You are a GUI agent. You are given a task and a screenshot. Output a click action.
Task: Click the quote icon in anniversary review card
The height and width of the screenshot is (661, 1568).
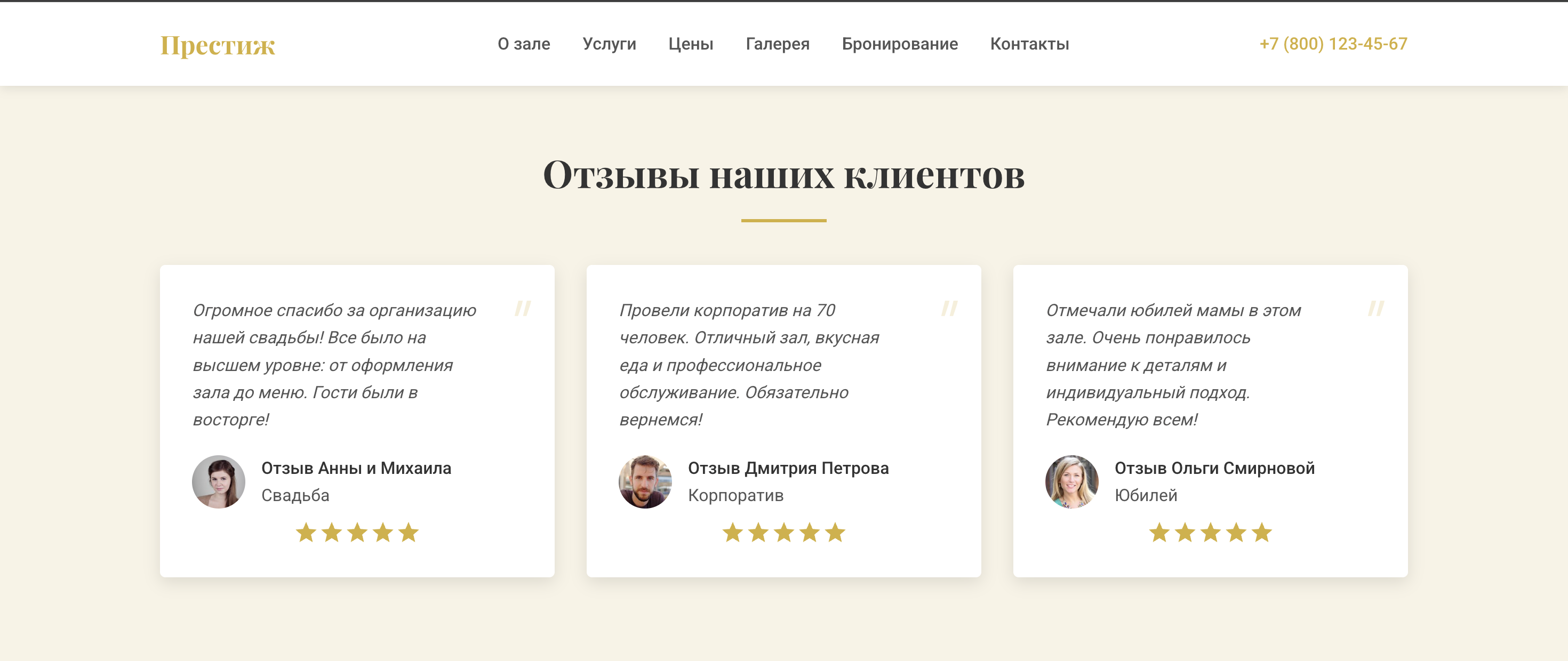1375,308
